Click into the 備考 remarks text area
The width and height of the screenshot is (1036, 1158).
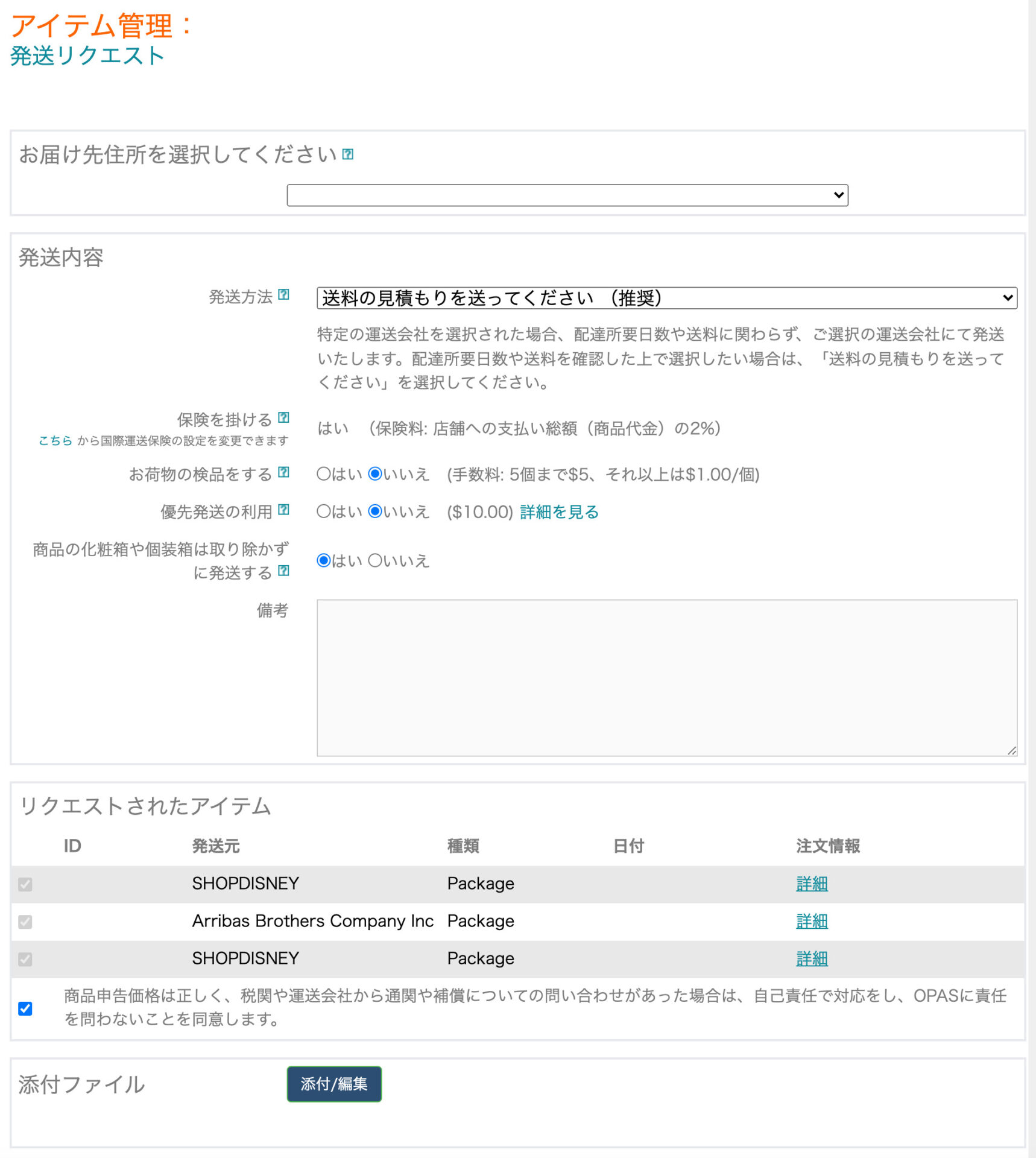pos(667,678)
